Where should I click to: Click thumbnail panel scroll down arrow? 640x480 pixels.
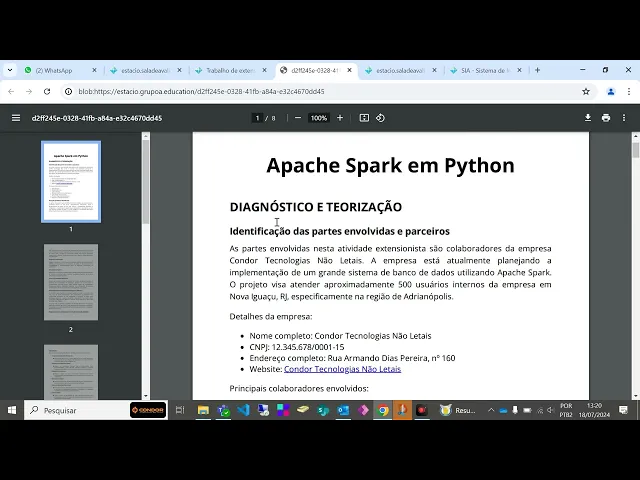pyautogui.click(x=146, y=396)
